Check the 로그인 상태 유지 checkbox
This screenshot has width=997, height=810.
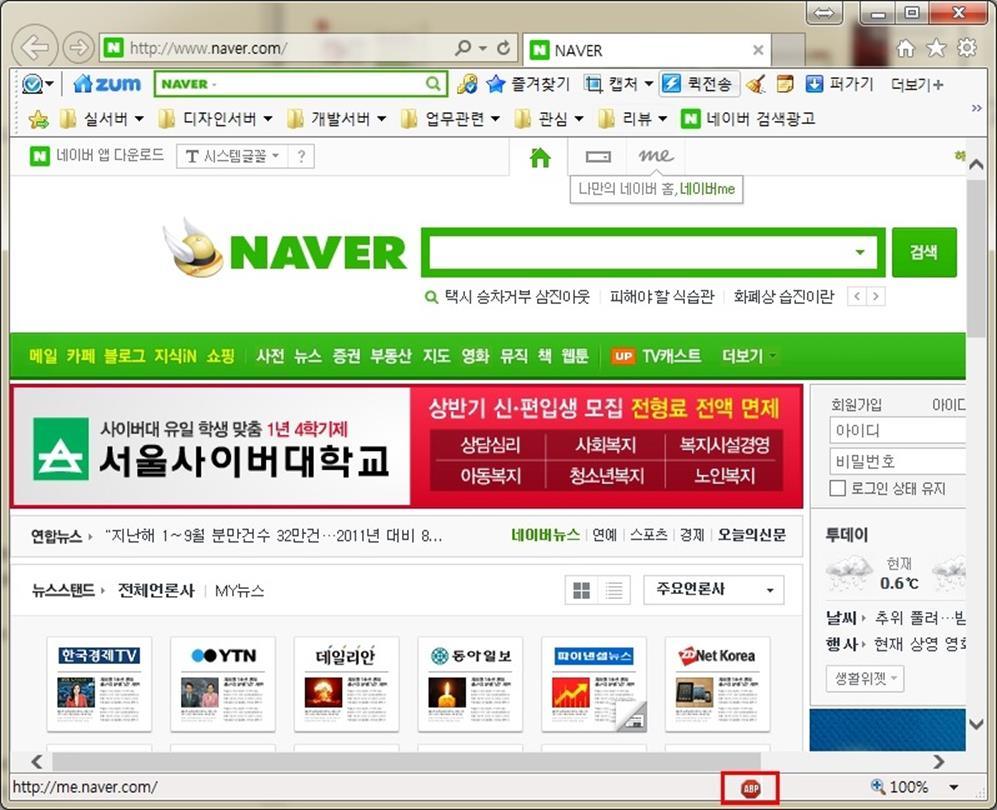tap(837, 488)
